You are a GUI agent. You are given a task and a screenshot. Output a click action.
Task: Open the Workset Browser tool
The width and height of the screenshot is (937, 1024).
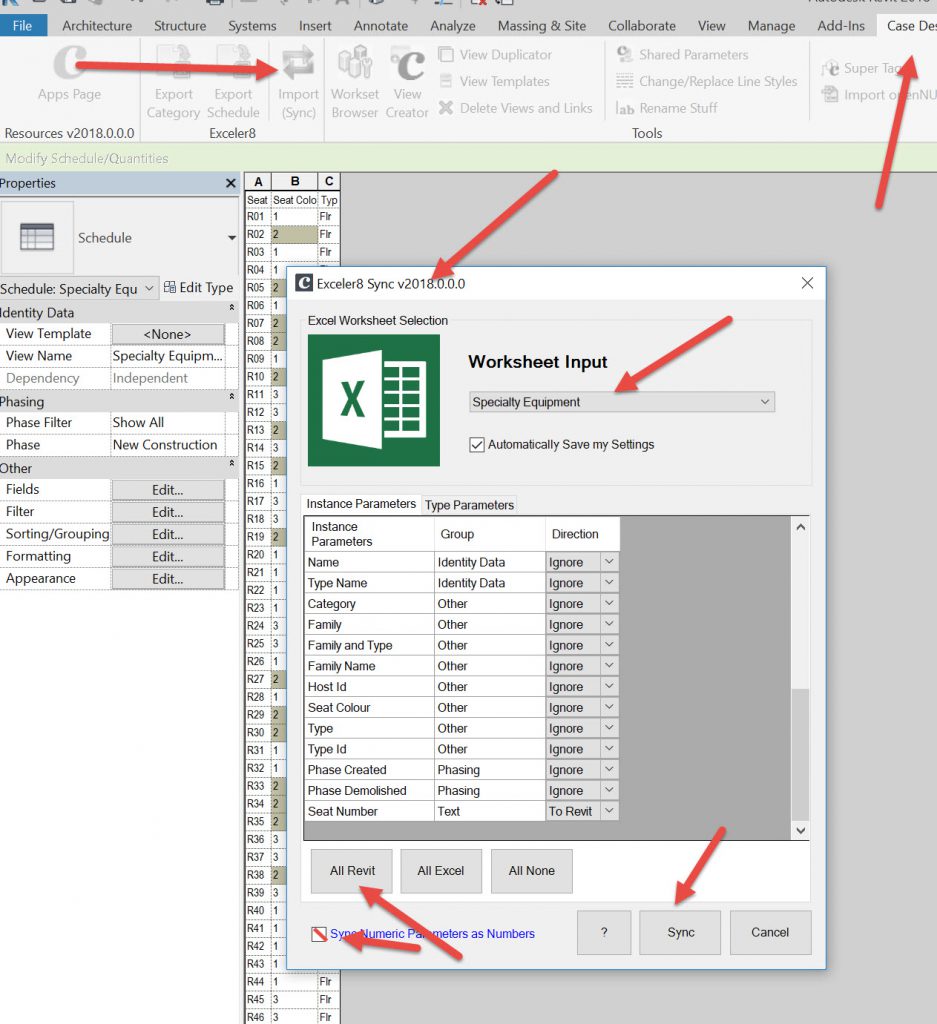[355, 65]
